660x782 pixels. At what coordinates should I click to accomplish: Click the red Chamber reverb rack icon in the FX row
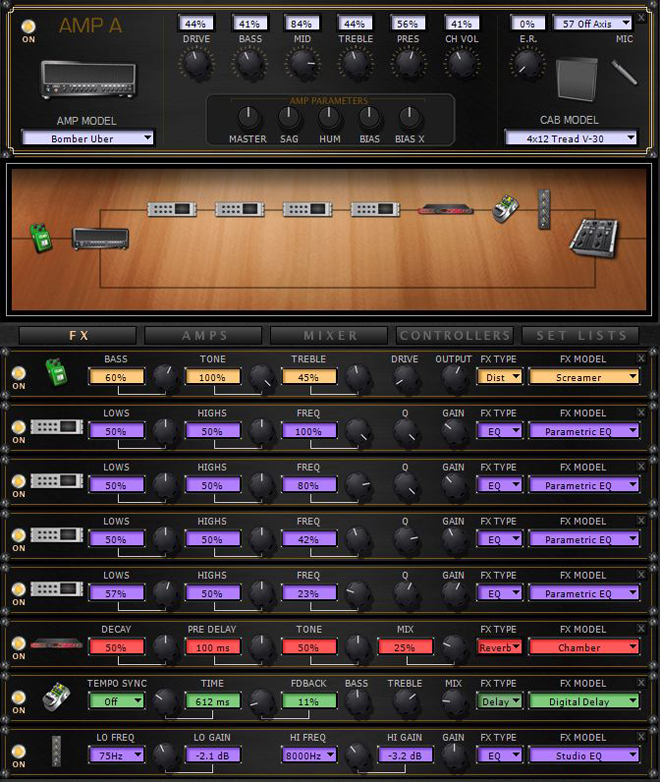pos(56,643)
